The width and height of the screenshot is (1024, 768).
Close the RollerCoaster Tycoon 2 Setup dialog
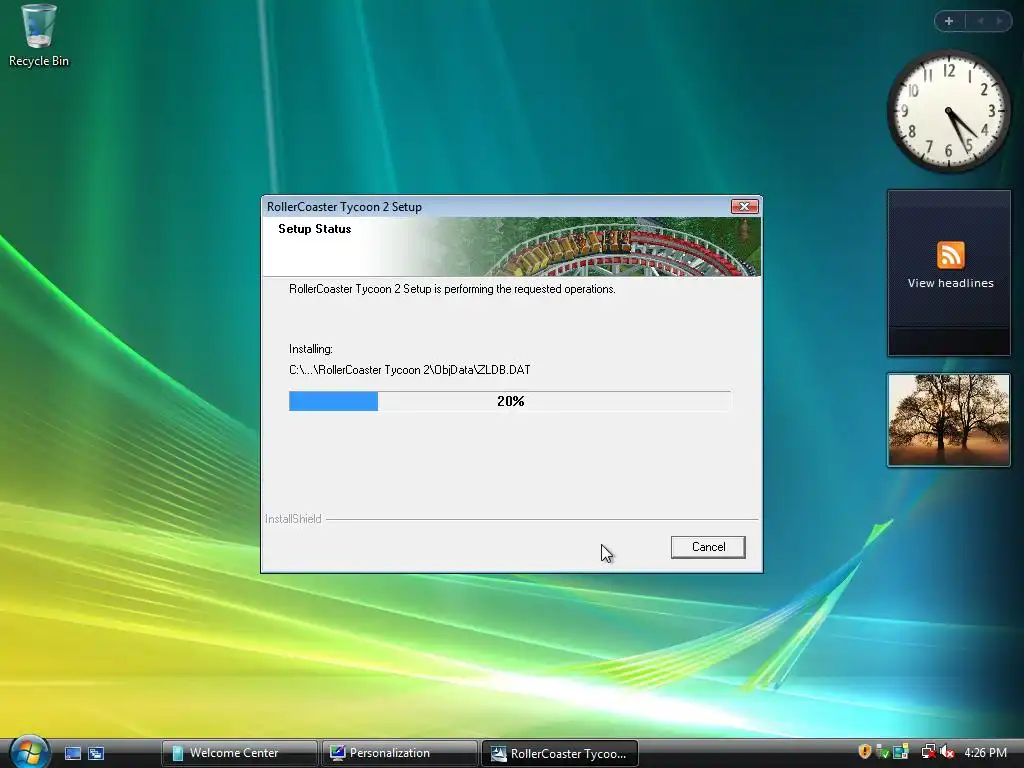click(744, 206)
